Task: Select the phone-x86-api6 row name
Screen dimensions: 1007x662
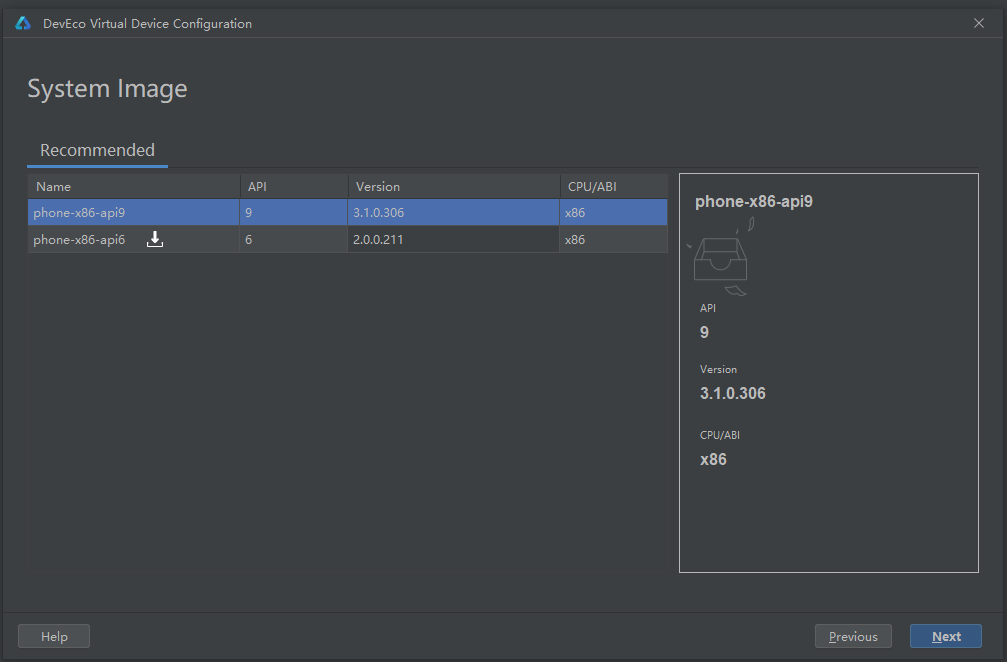Action: (x=79, y=240)
